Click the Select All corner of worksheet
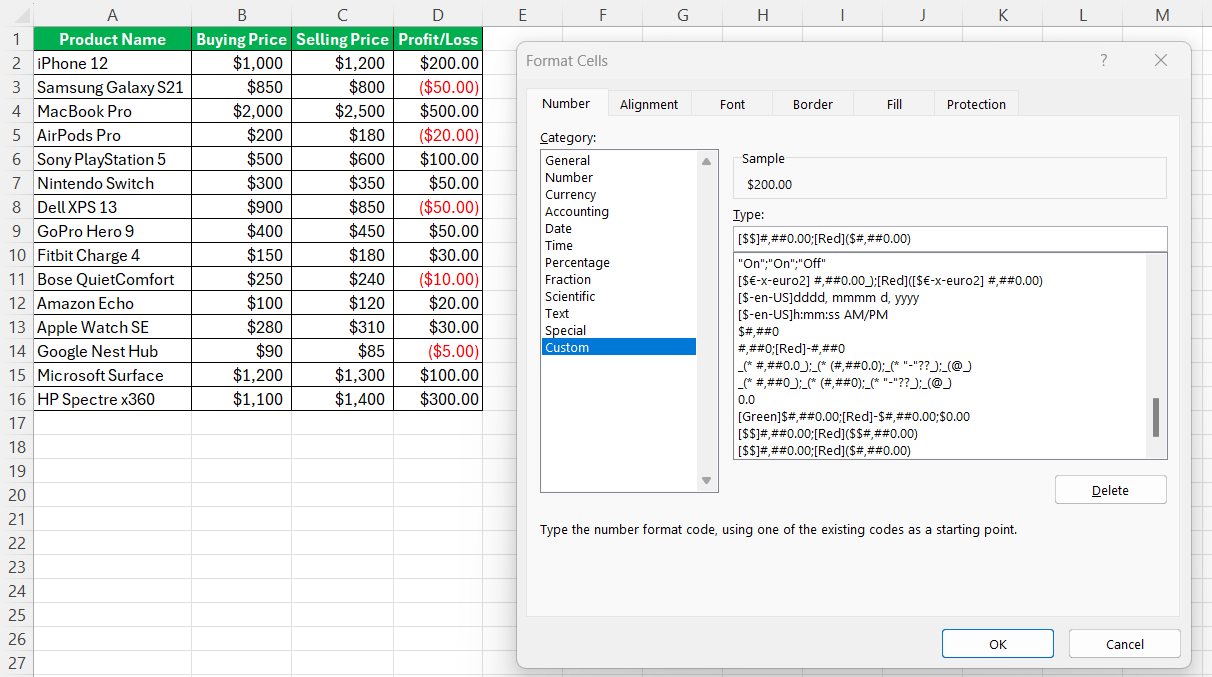This screenshot has height=677, width=1212. 16,14
